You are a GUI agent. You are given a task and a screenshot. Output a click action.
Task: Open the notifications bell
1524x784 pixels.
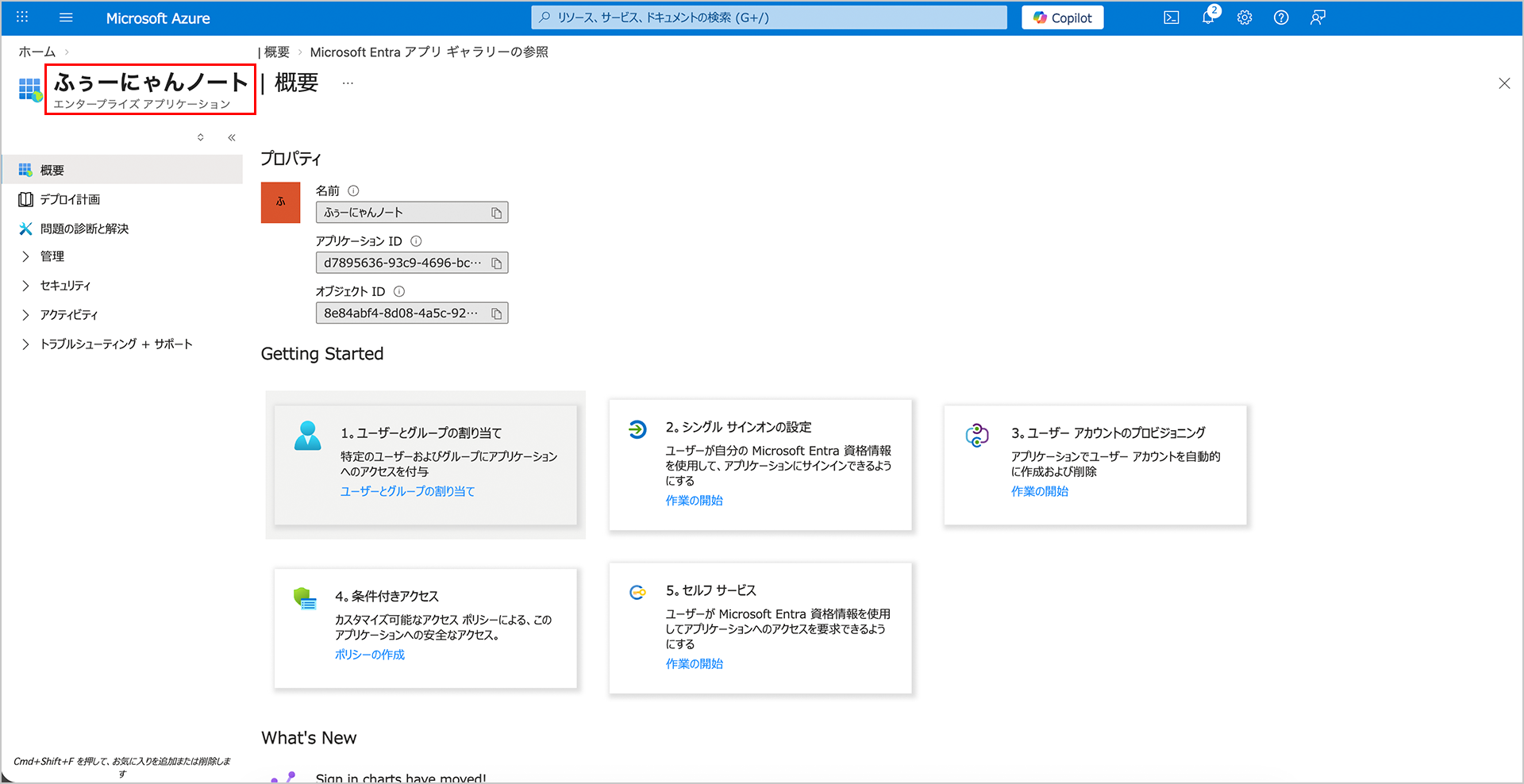[1207, 17]
